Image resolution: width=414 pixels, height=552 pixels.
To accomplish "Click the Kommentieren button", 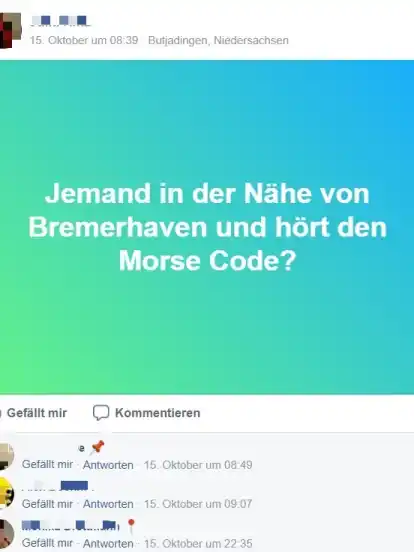I will (146, 413).
